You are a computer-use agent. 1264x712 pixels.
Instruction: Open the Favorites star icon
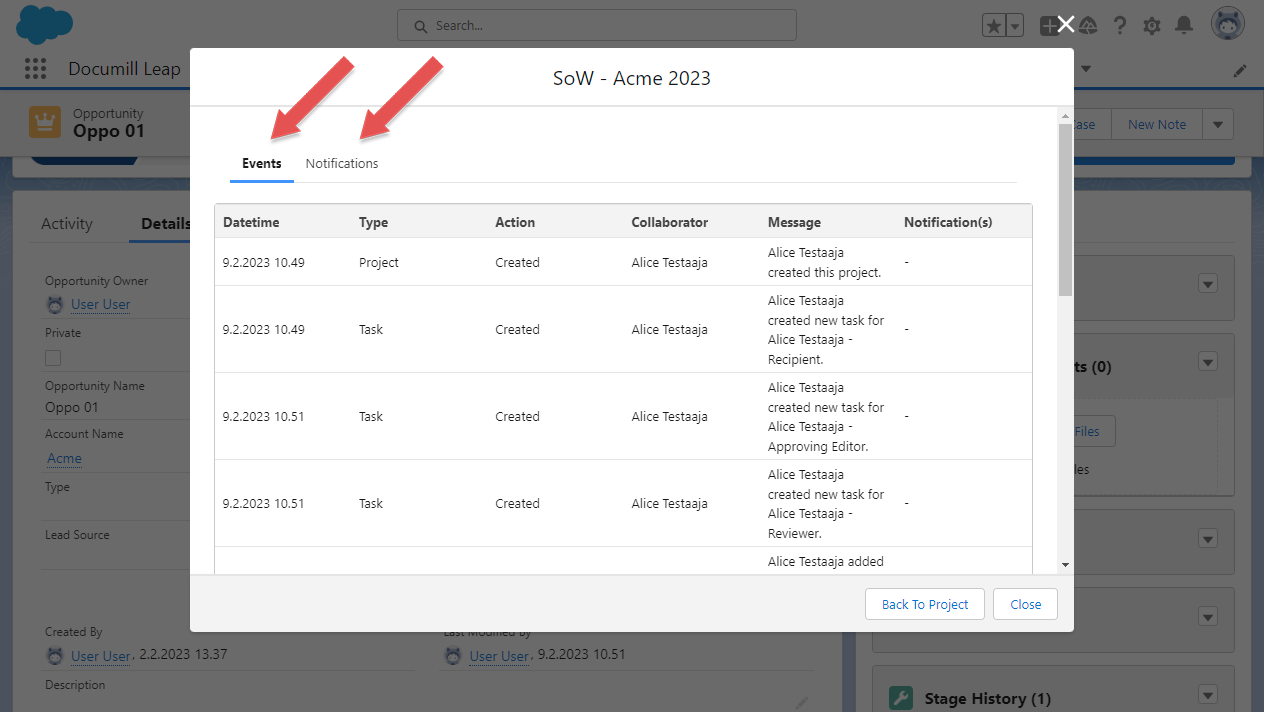coord(994,27)
